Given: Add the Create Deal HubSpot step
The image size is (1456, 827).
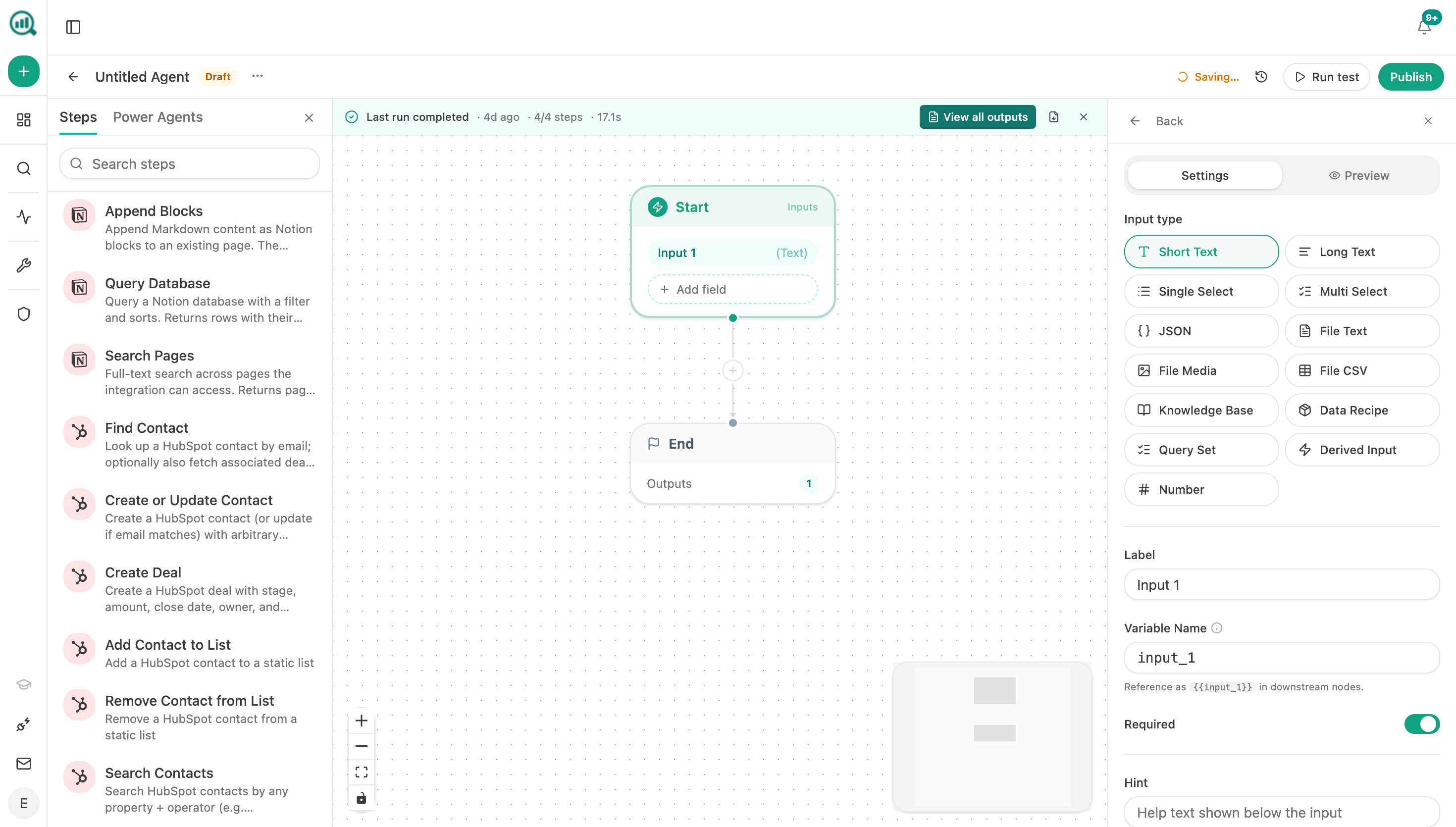Looking at the screenshot, I should (190, 589).
